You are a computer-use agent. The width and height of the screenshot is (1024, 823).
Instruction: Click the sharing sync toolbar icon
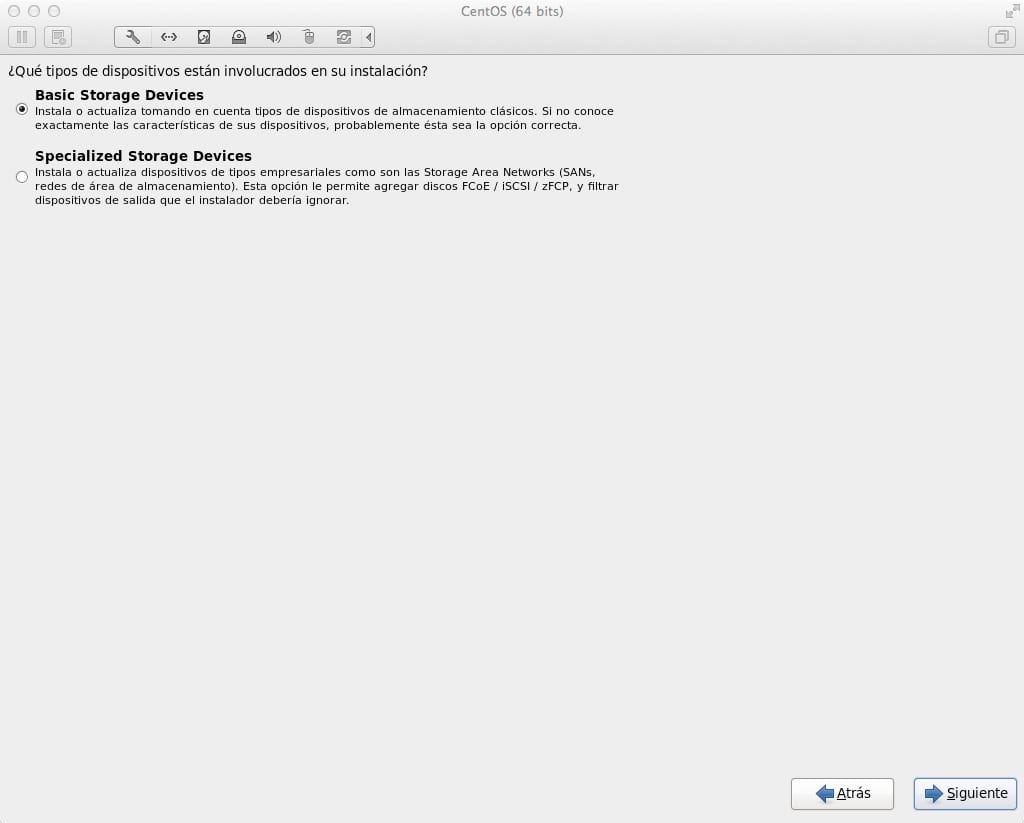point(344,37)
